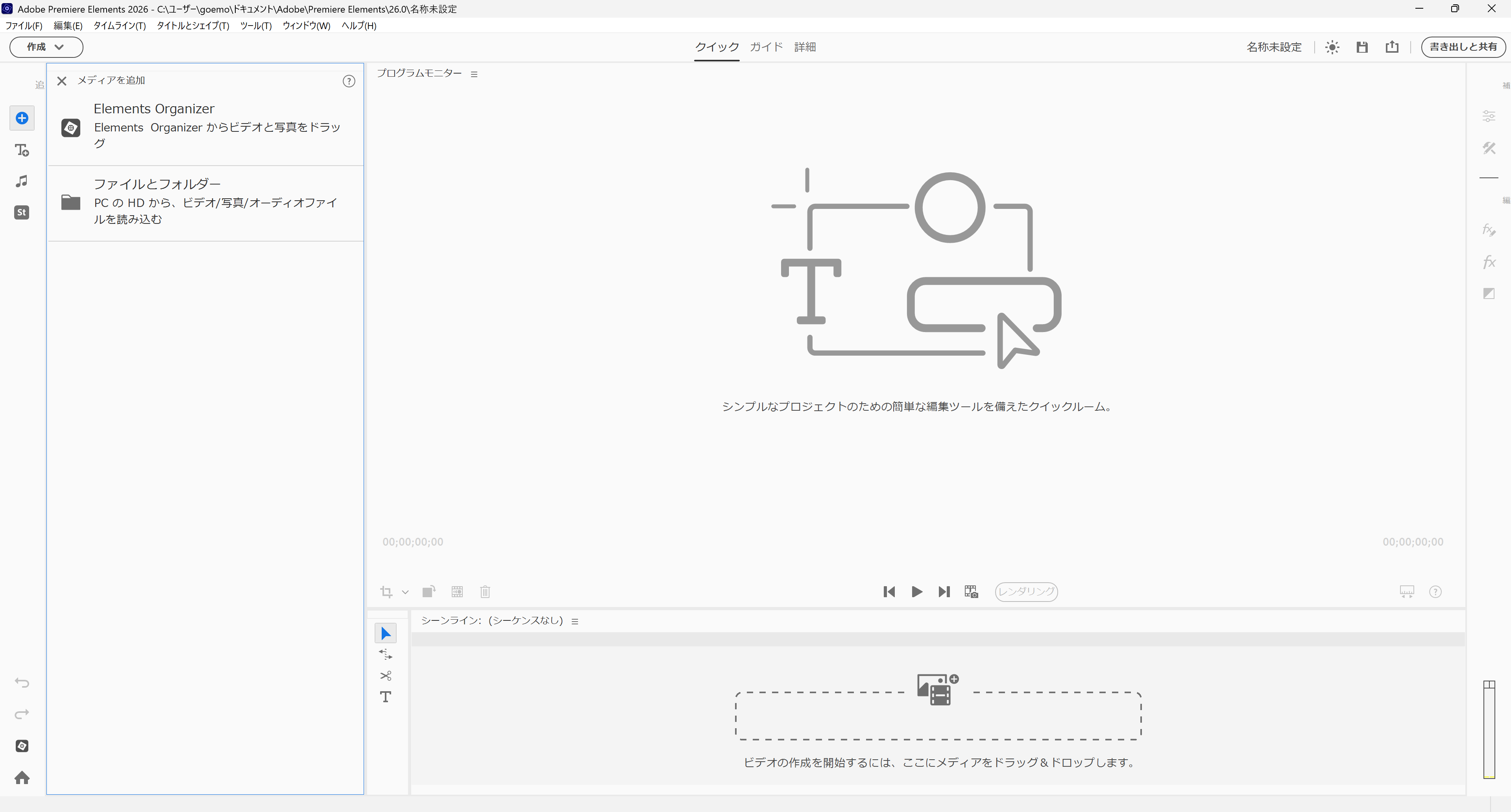The image size is (1511, 812).
Task: Click the audio level meter bar
Action: 1489,730
